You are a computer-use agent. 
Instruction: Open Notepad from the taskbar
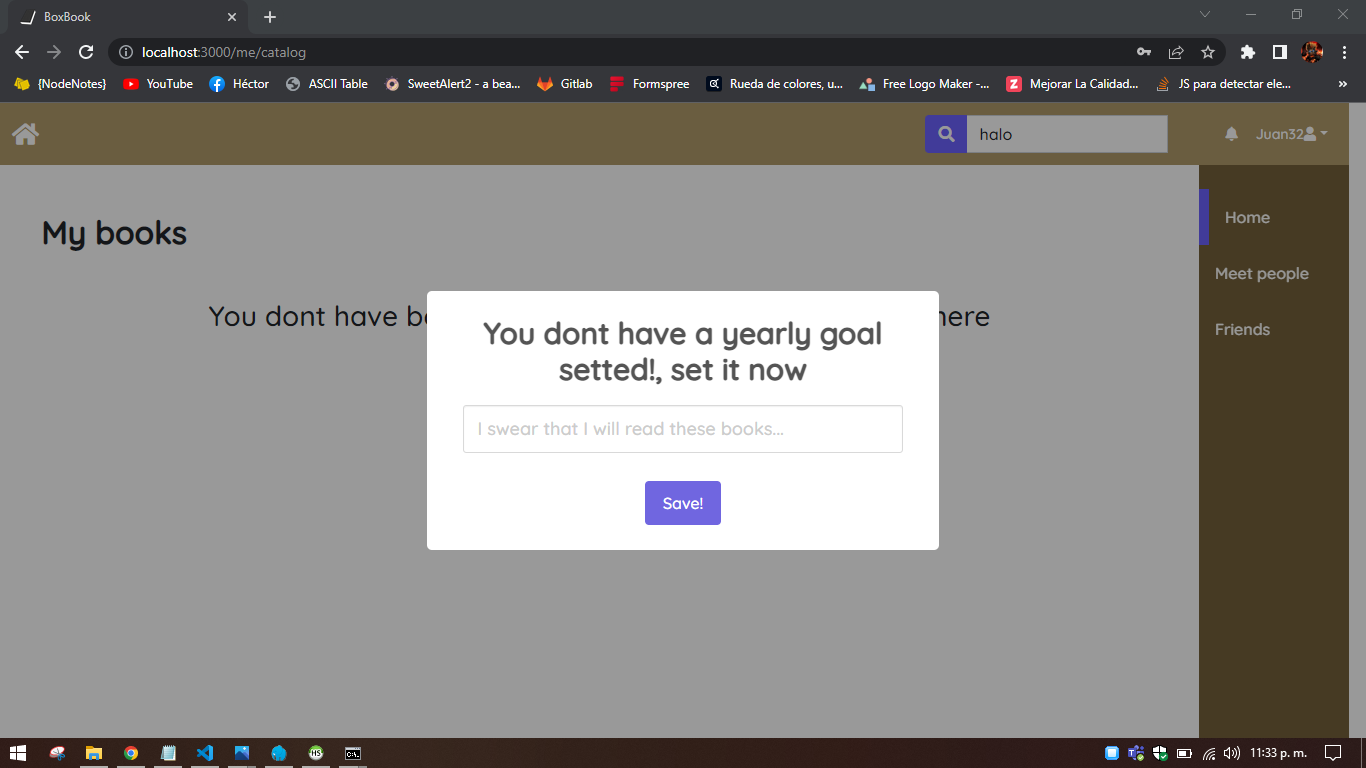tap(168, 753)
